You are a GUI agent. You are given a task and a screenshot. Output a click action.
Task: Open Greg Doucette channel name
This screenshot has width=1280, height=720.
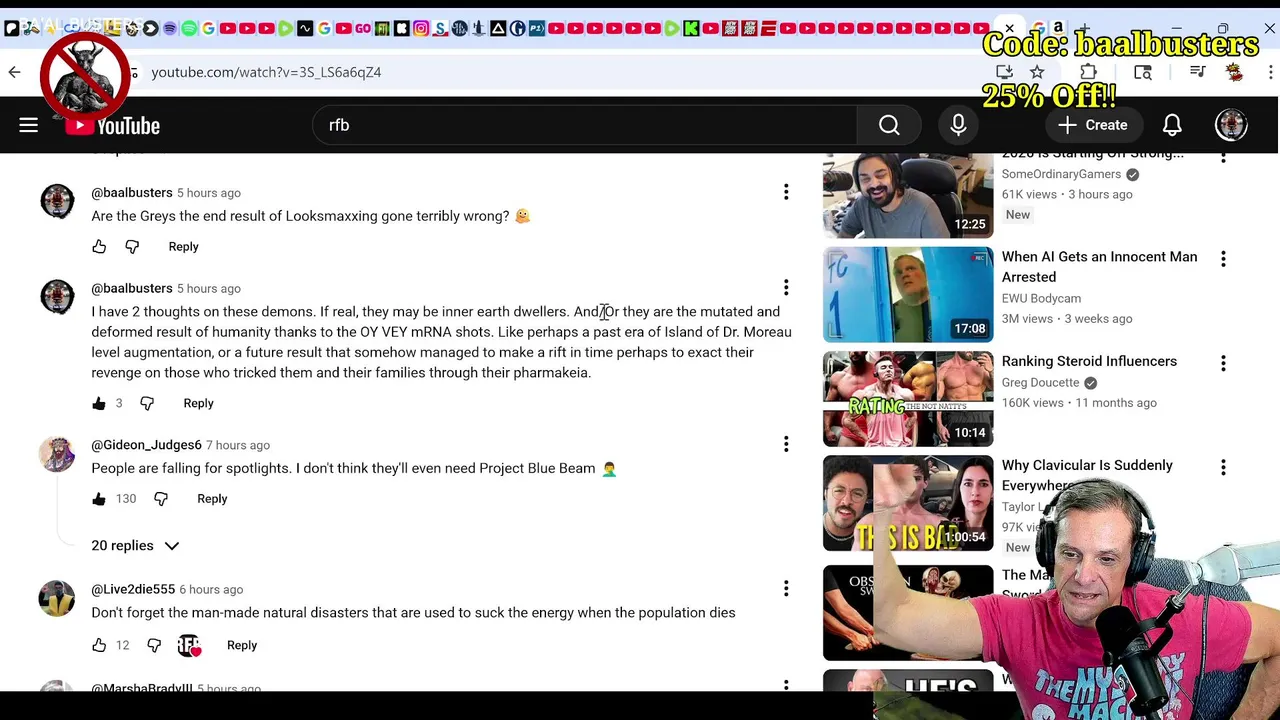1040,382
